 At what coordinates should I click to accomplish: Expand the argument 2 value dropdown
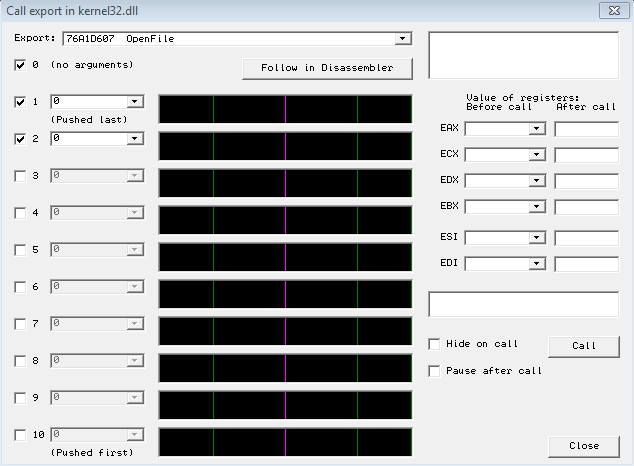(x=135, y=139)
